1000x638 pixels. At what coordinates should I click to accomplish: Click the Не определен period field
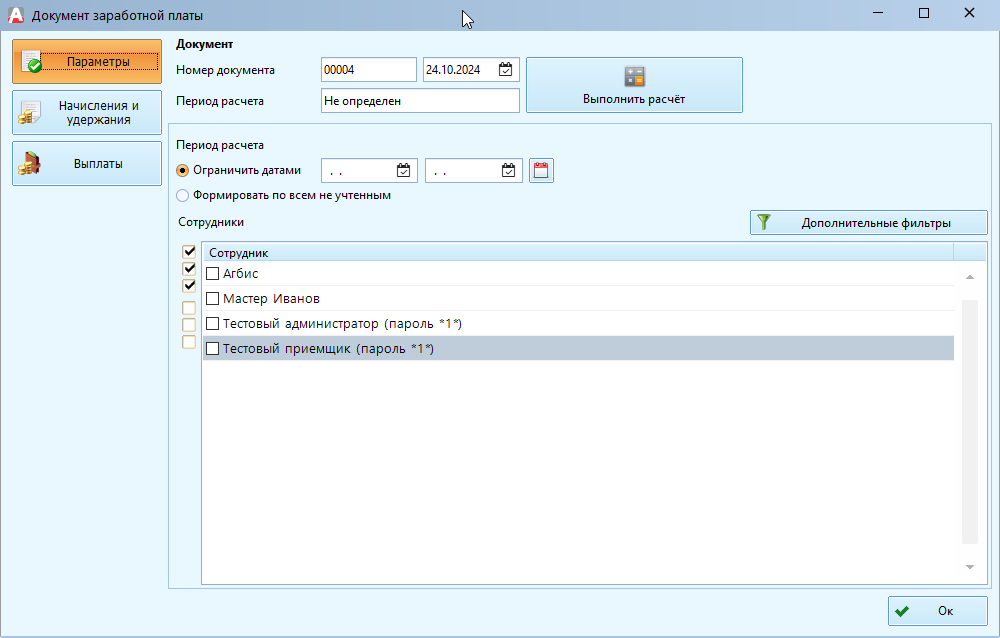(x=419, y=101)
